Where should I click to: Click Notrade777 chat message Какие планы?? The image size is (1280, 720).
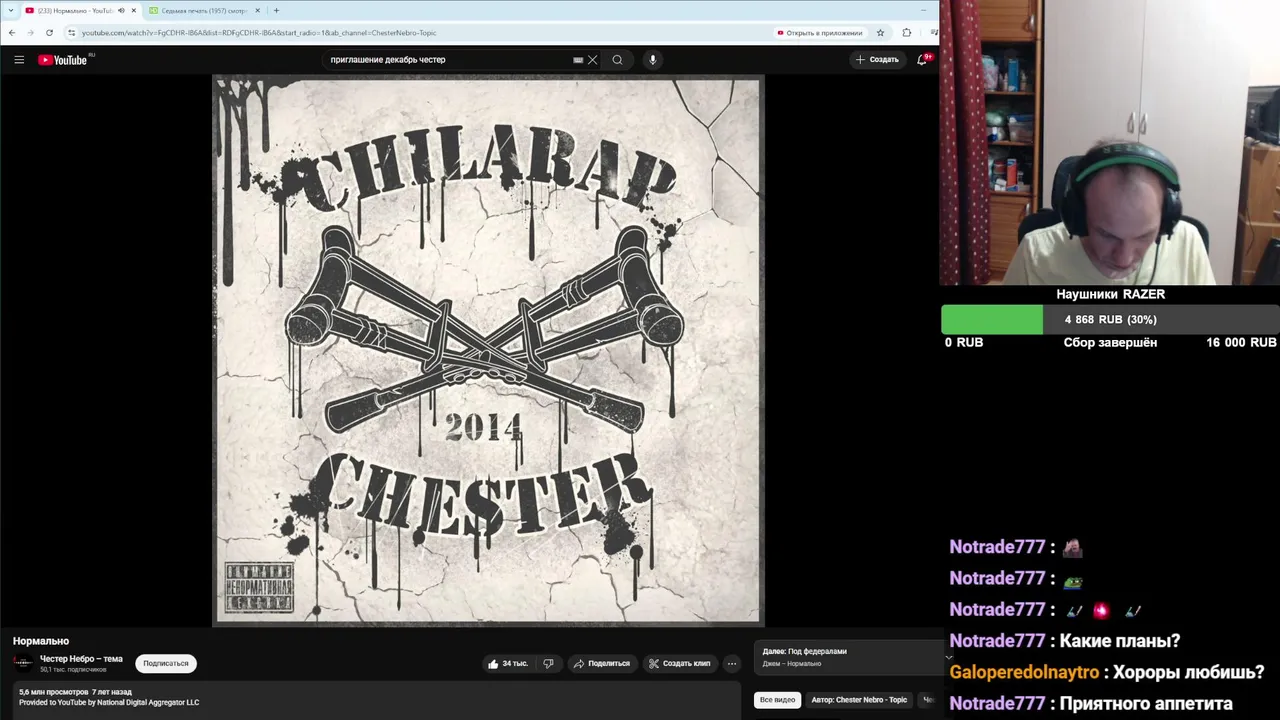(x=1065, y=641)
